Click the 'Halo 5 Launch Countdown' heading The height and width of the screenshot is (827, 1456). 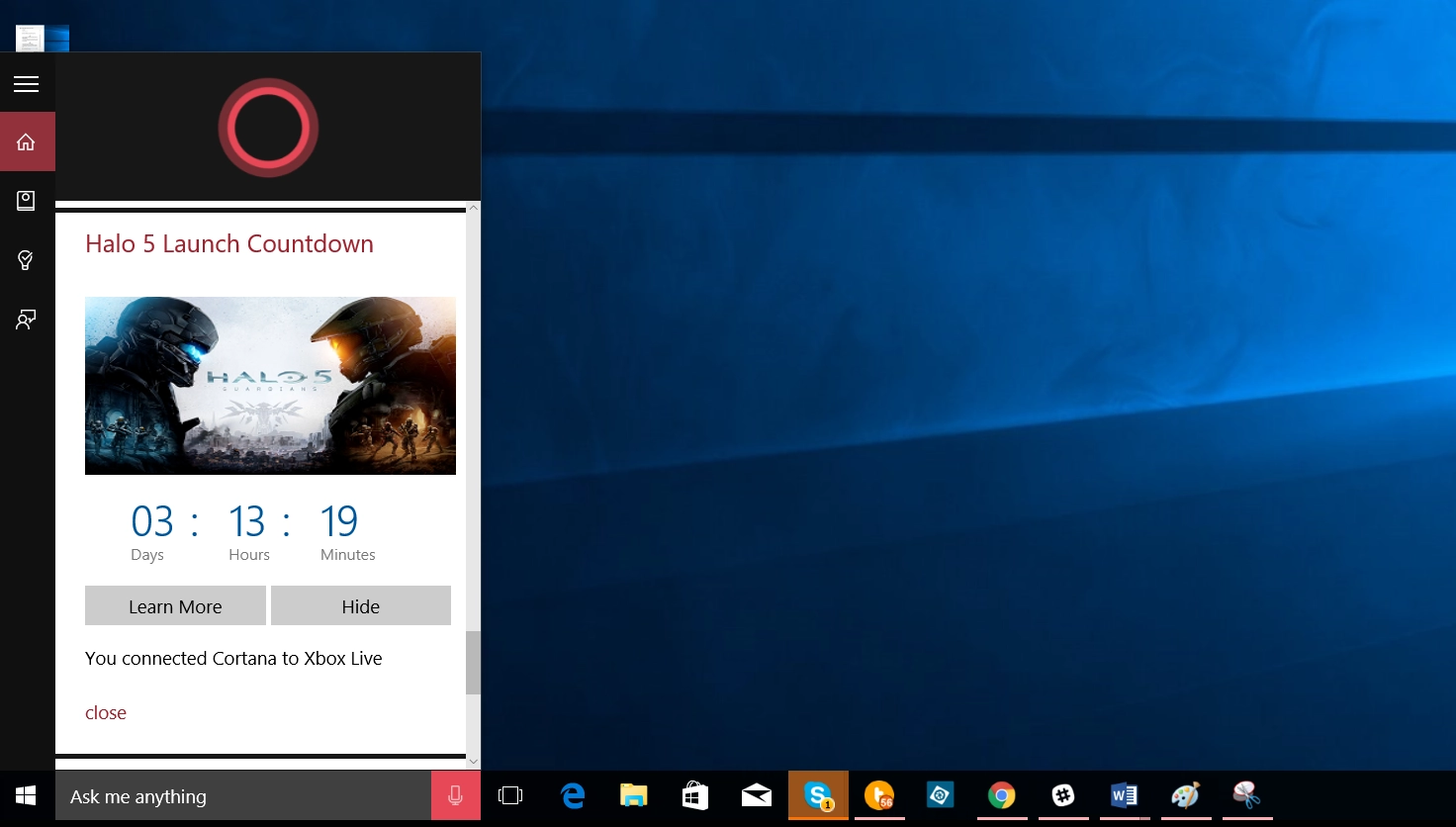pyautogui.click(x=229, y=243)
